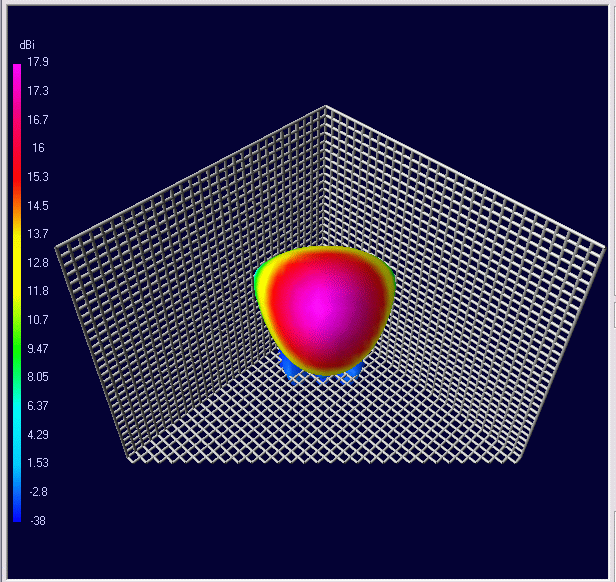Image resolution: width=616 pixels, height=582 pixels.
Task: Click the '12.8' scale value
Action: click(38, 263)
